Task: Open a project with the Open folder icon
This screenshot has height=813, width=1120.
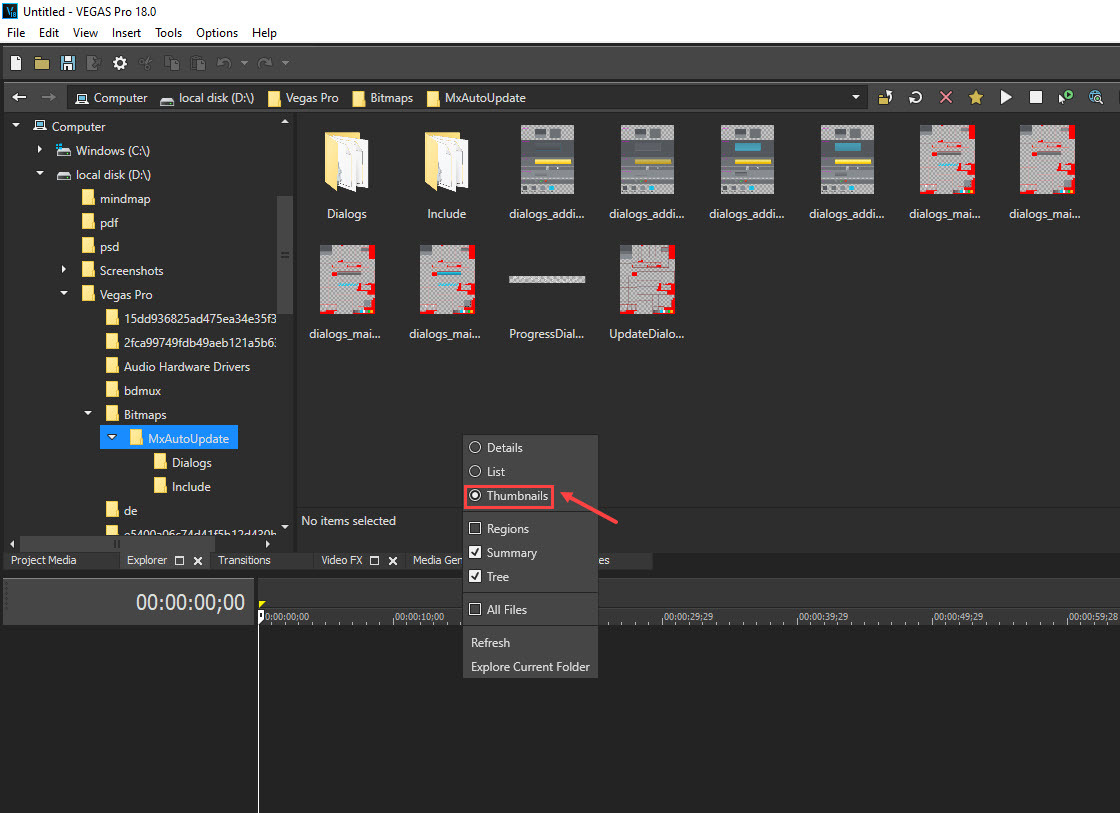Action: (40, 62)
